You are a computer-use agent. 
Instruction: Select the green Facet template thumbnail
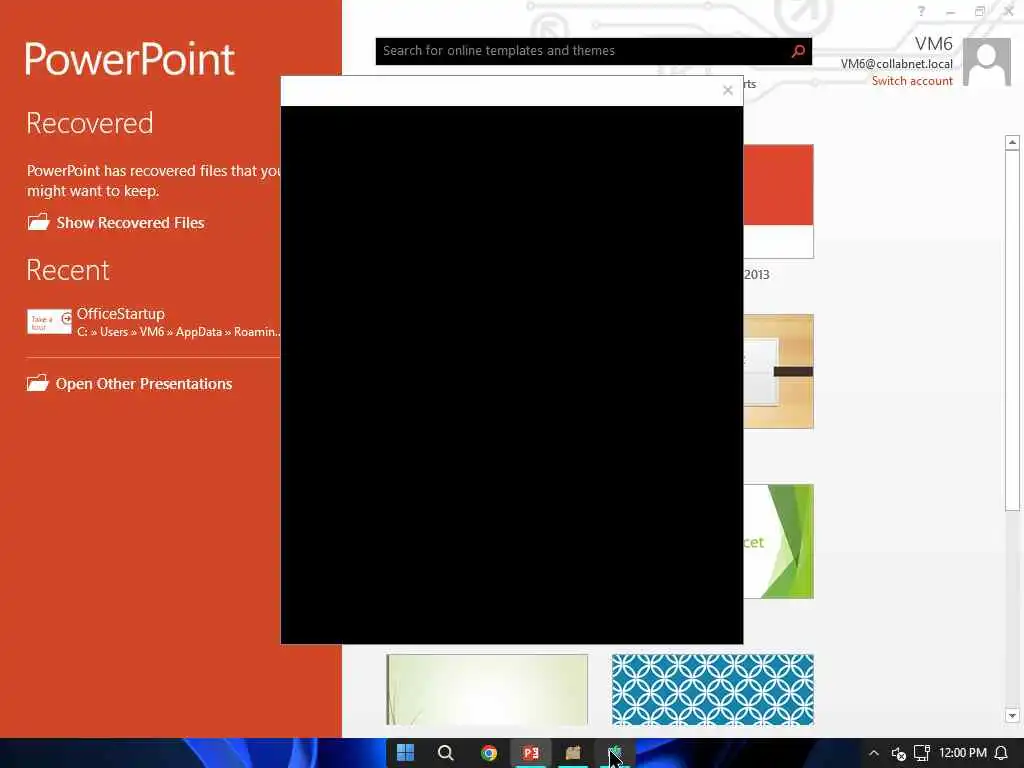[778, 541]
